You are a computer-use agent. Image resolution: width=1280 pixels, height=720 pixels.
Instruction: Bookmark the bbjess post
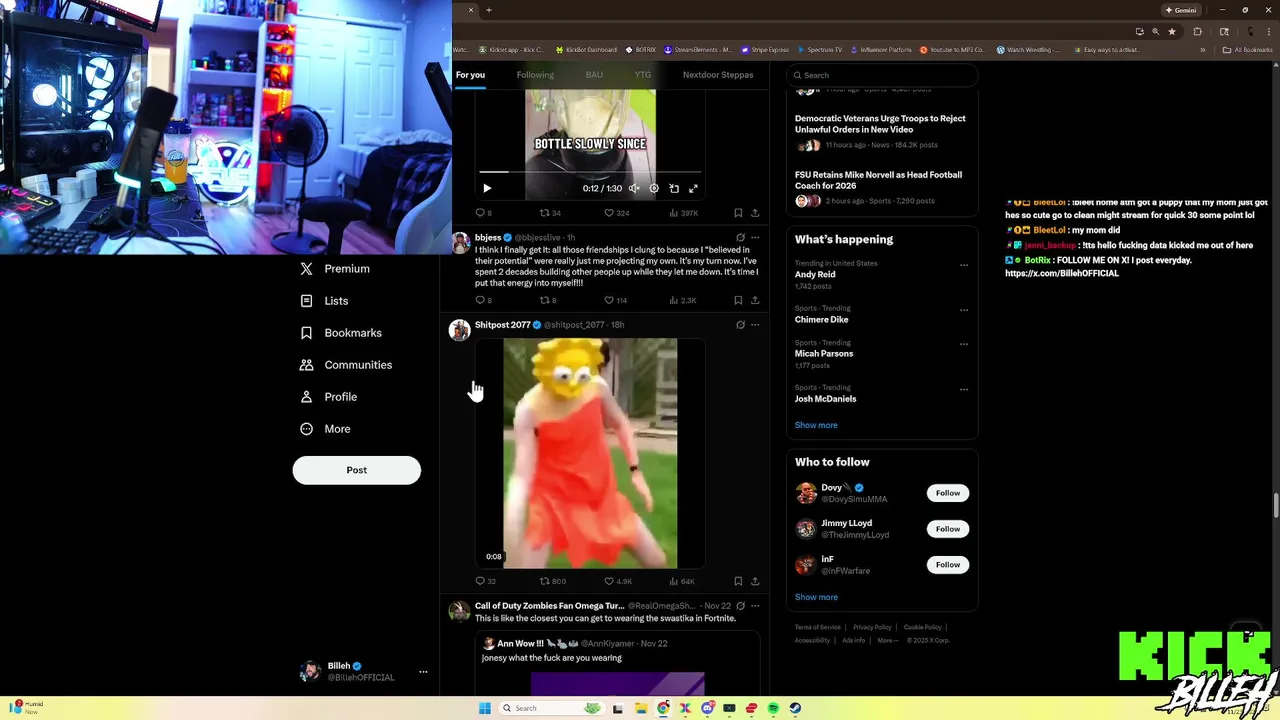[x=738, y=300]
